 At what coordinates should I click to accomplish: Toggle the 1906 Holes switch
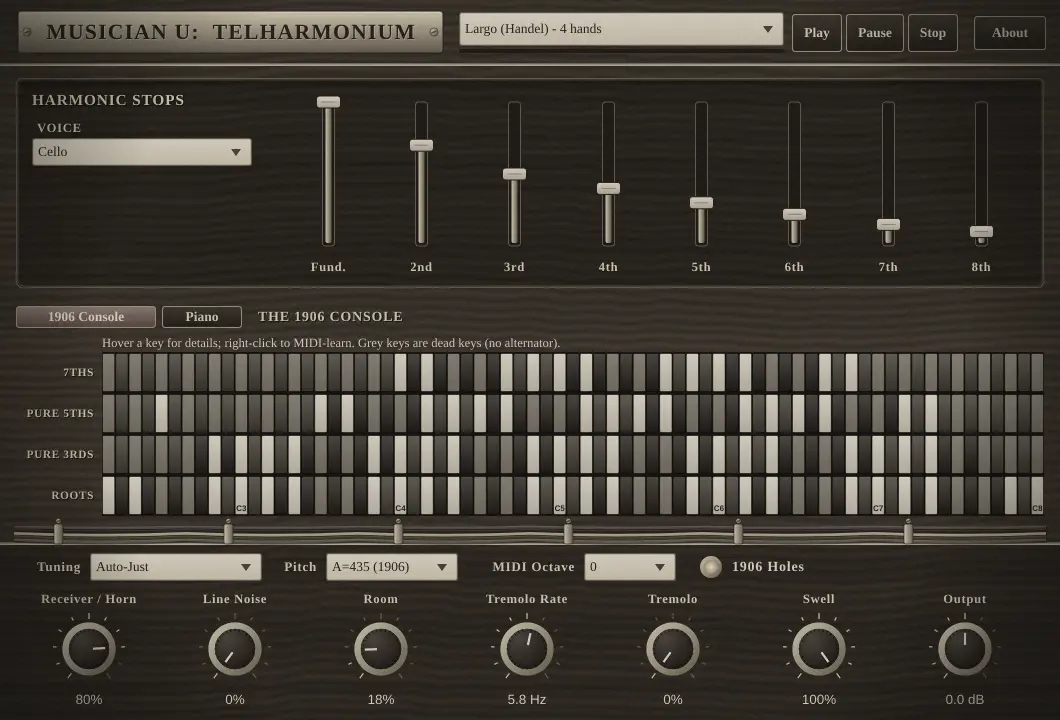[710, 567]
